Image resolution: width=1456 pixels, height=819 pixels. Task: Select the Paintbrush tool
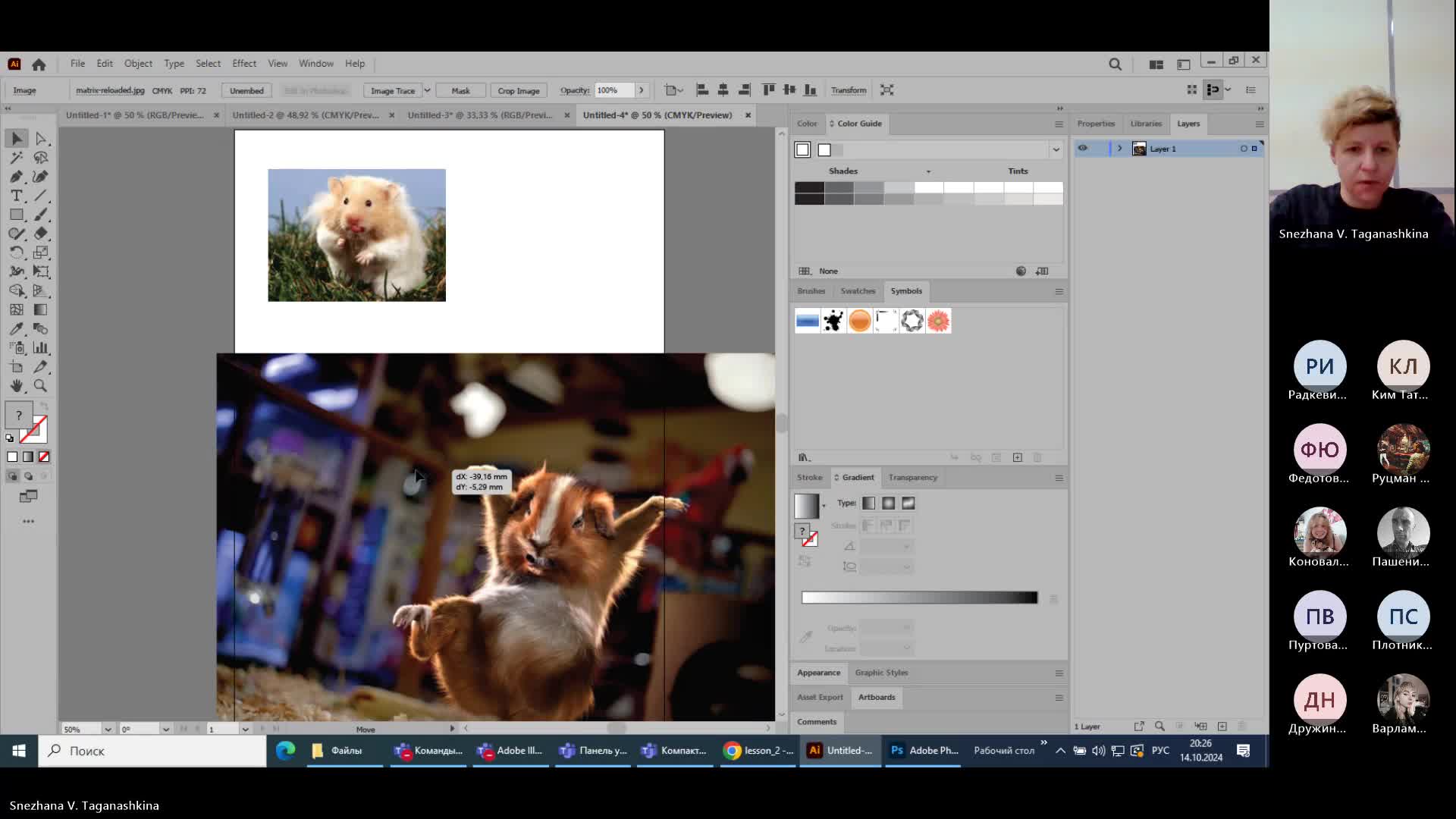(41, 215)
